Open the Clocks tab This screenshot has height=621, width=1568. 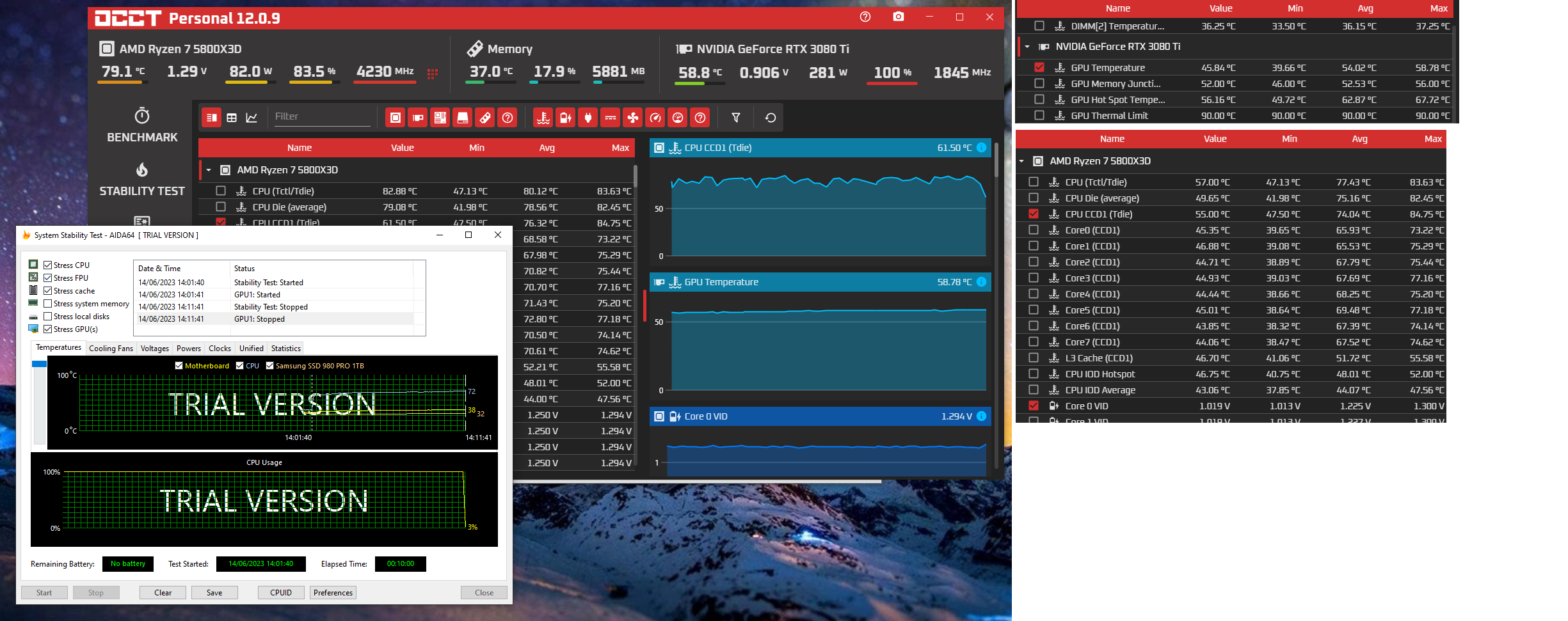pyautogui.click(x=220, y=349)
